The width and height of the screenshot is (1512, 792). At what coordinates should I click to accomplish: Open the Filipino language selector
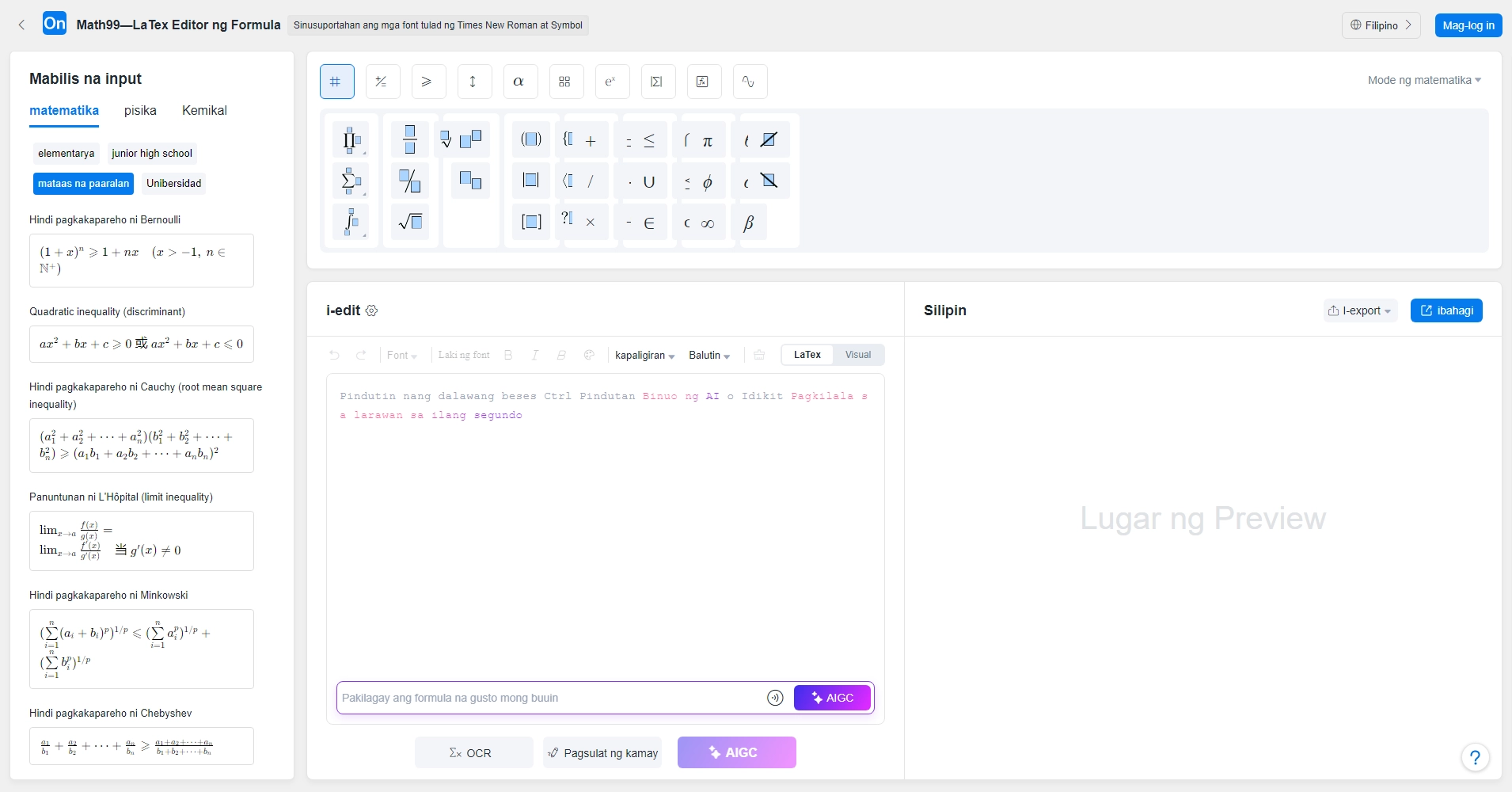[x=1381, y=25]
